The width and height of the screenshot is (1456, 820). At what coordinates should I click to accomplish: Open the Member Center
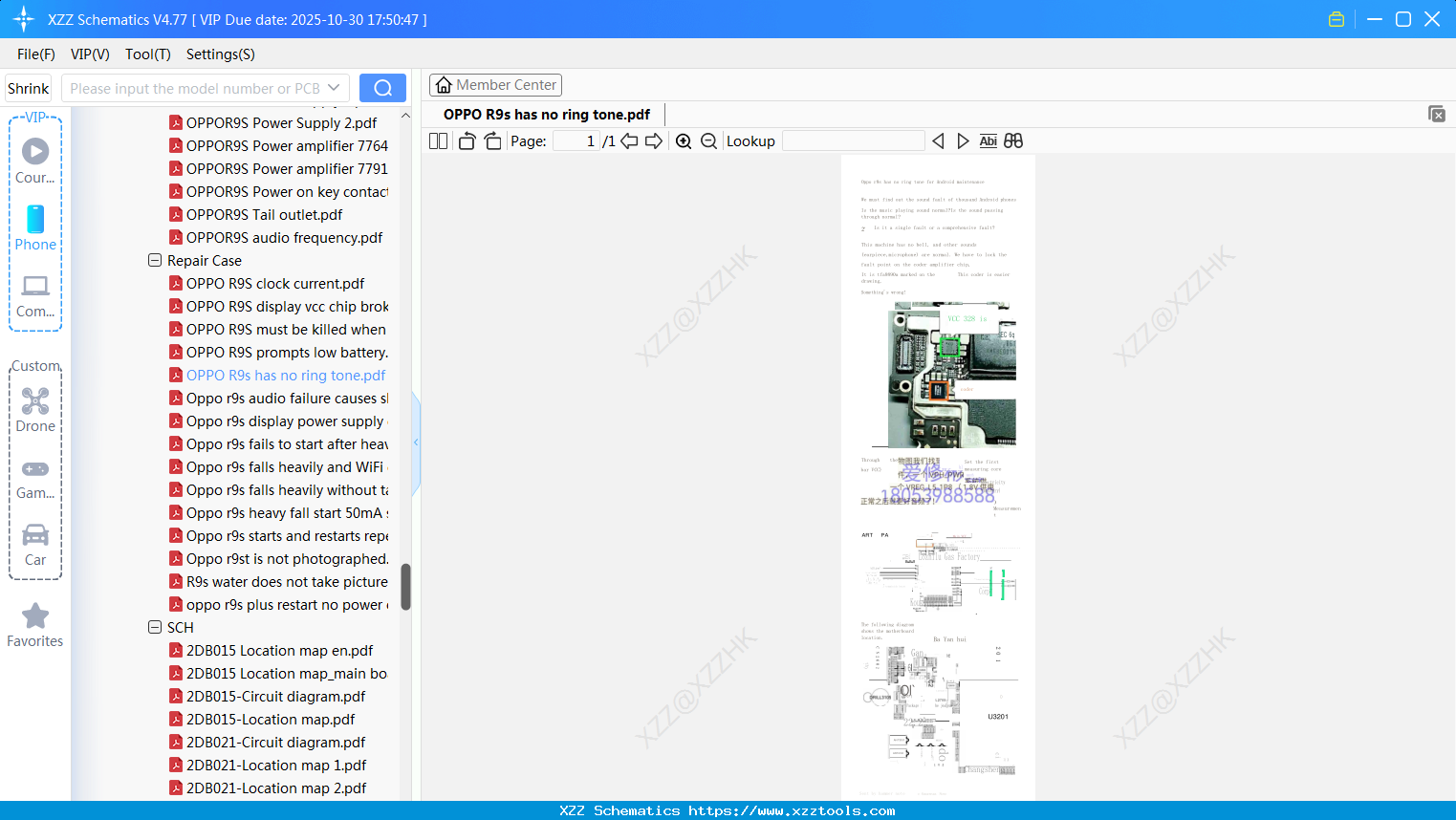[495, 85]
